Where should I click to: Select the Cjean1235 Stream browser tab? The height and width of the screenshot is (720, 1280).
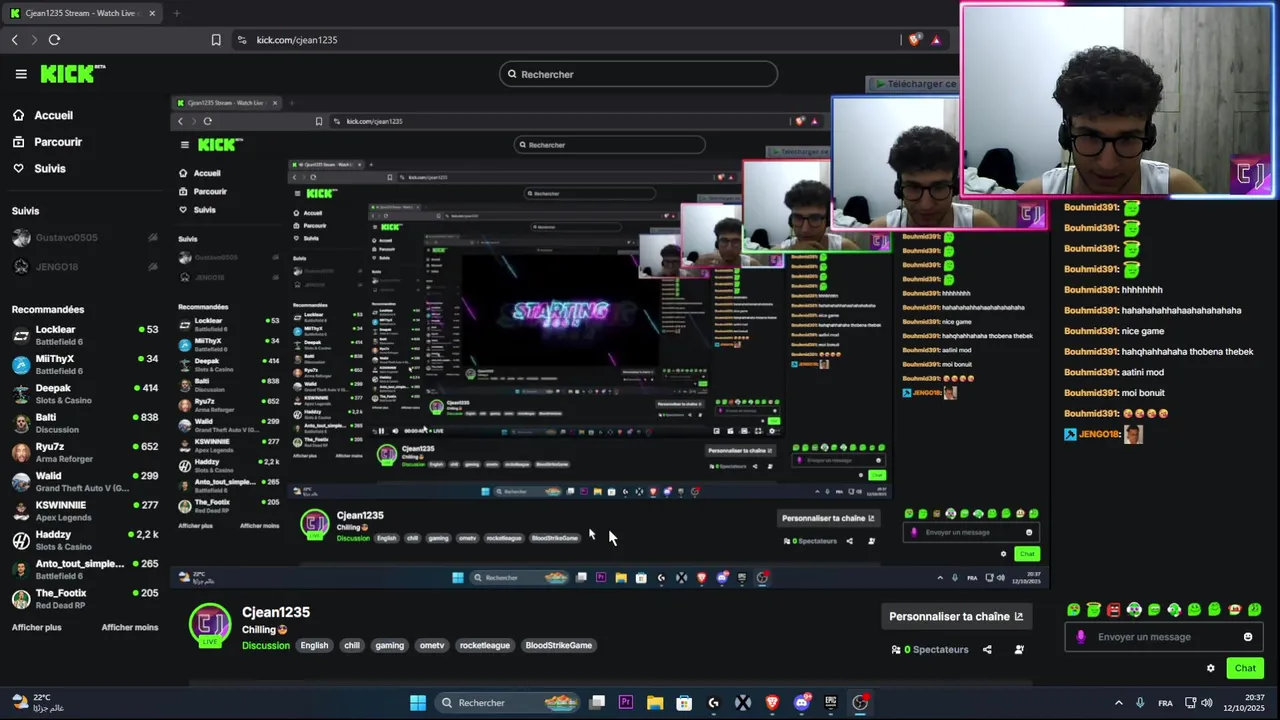(x=80, y=13)
